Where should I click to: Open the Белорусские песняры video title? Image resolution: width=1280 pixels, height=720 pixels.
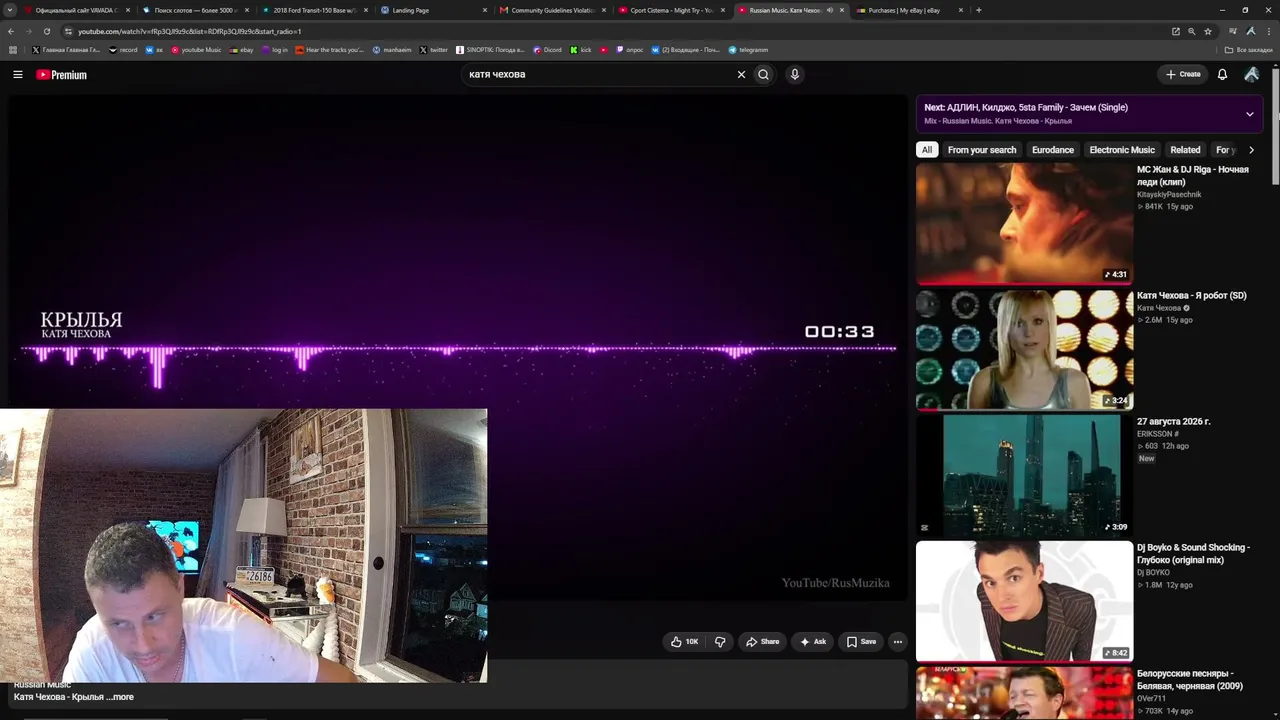click(1192, 680)
